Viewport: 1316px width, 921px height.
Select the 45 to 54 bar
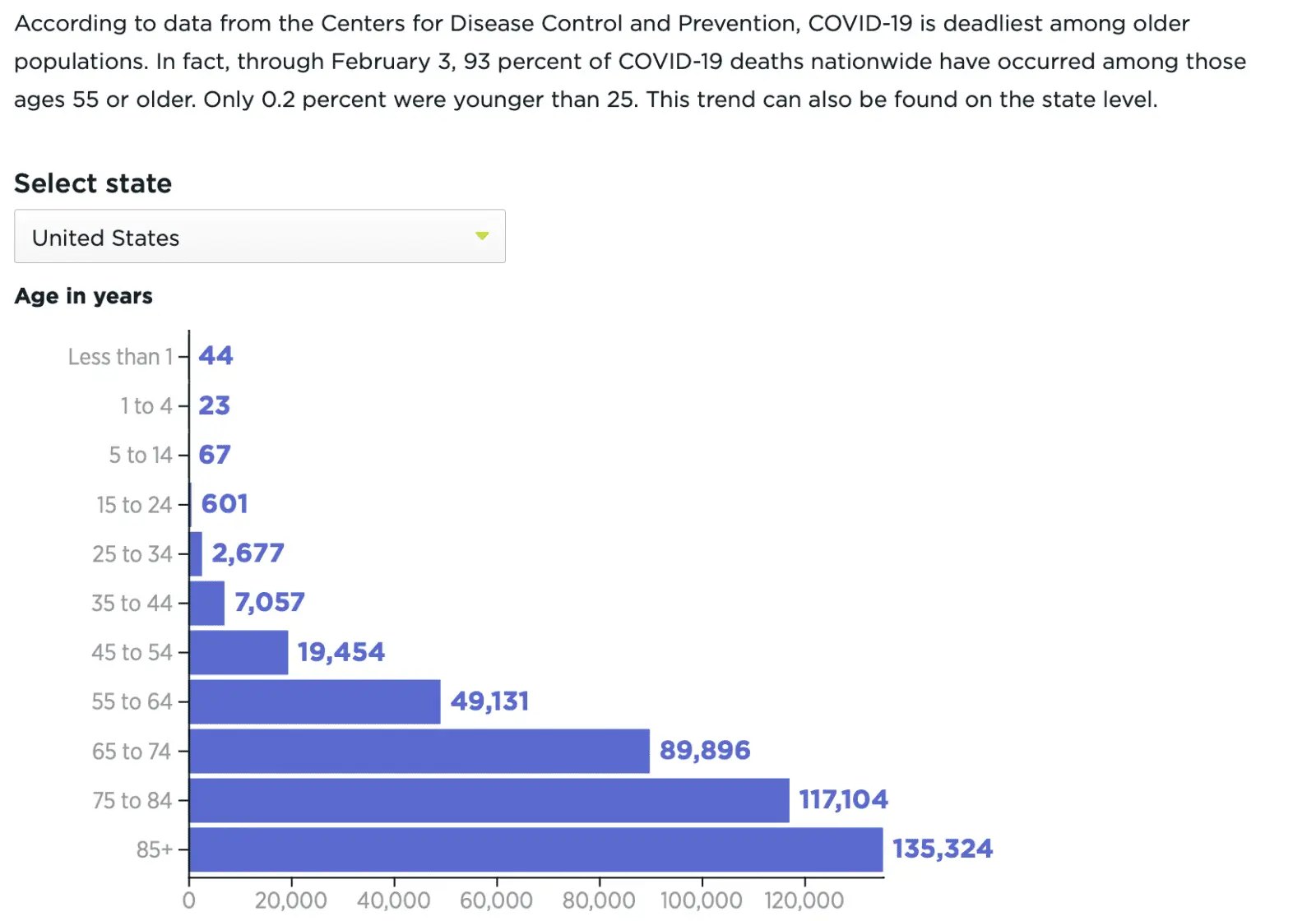239,652
